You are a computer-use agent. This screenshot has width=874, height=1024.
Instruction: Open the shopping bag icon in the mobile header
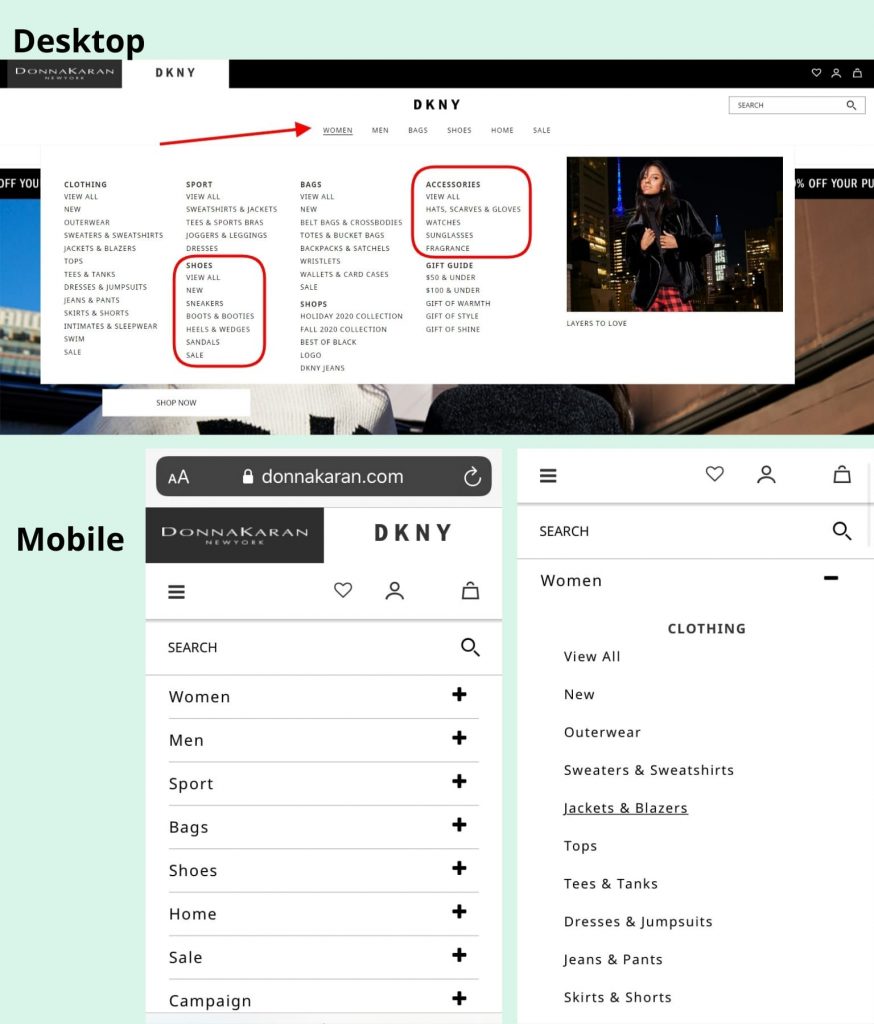(470, 590)
